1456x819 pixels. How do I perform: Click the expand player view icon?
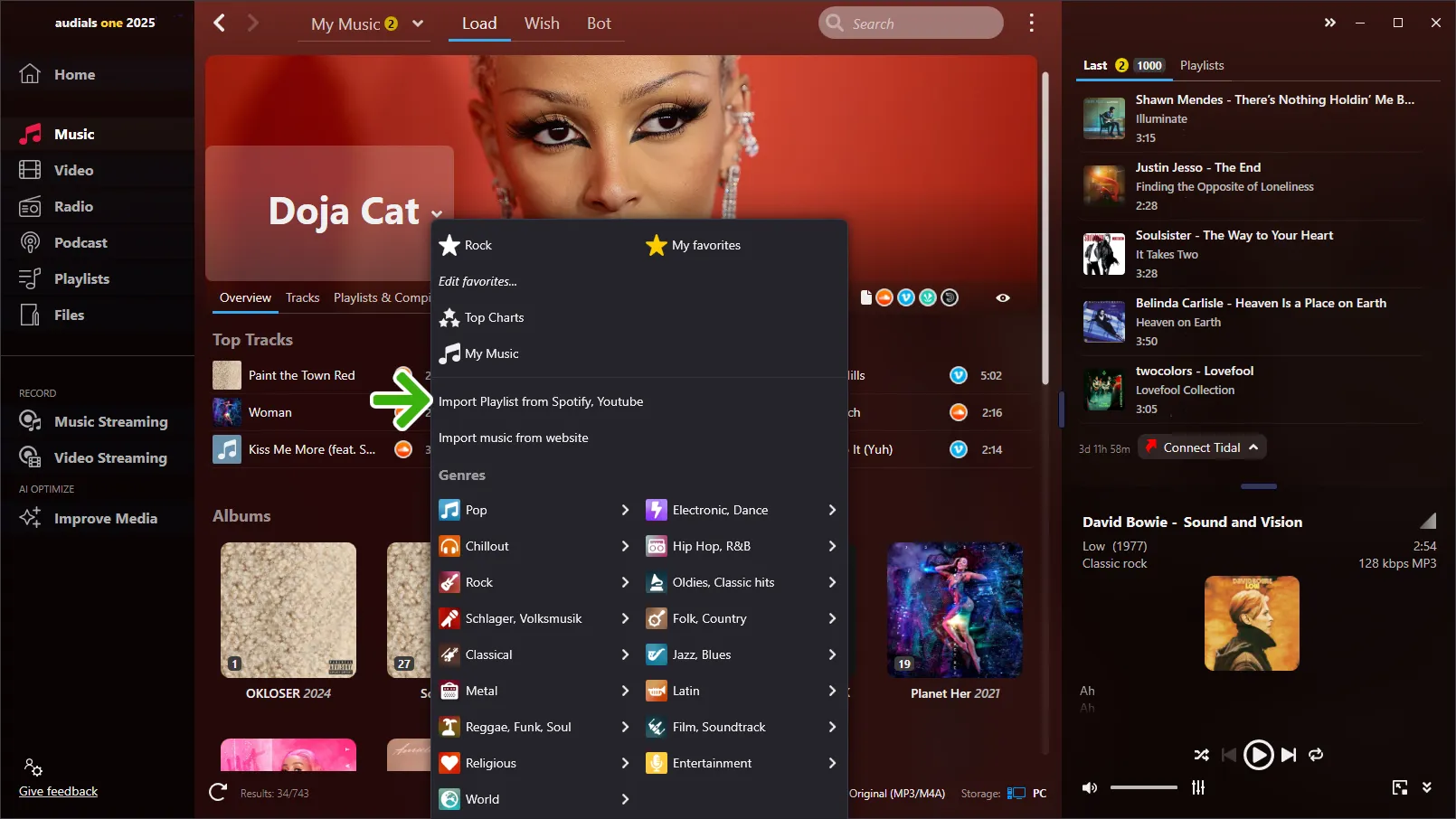point(1400,787)
